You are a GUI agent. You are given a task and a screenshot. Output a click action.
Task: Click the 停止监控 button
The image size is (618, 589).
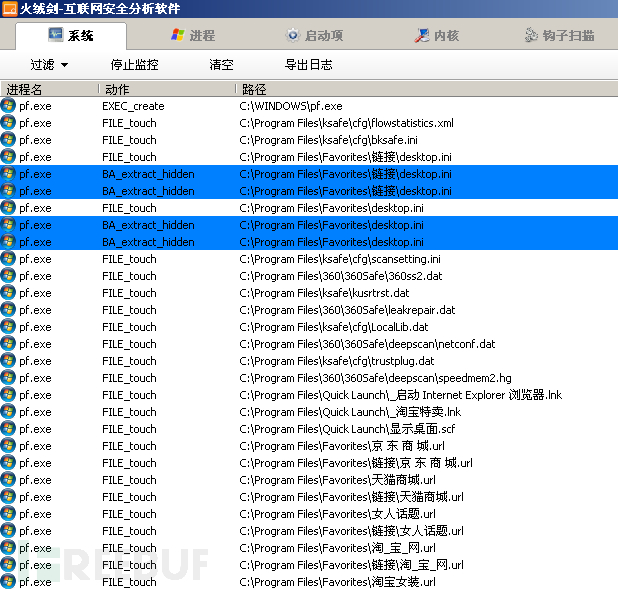[x=134, y=65]
